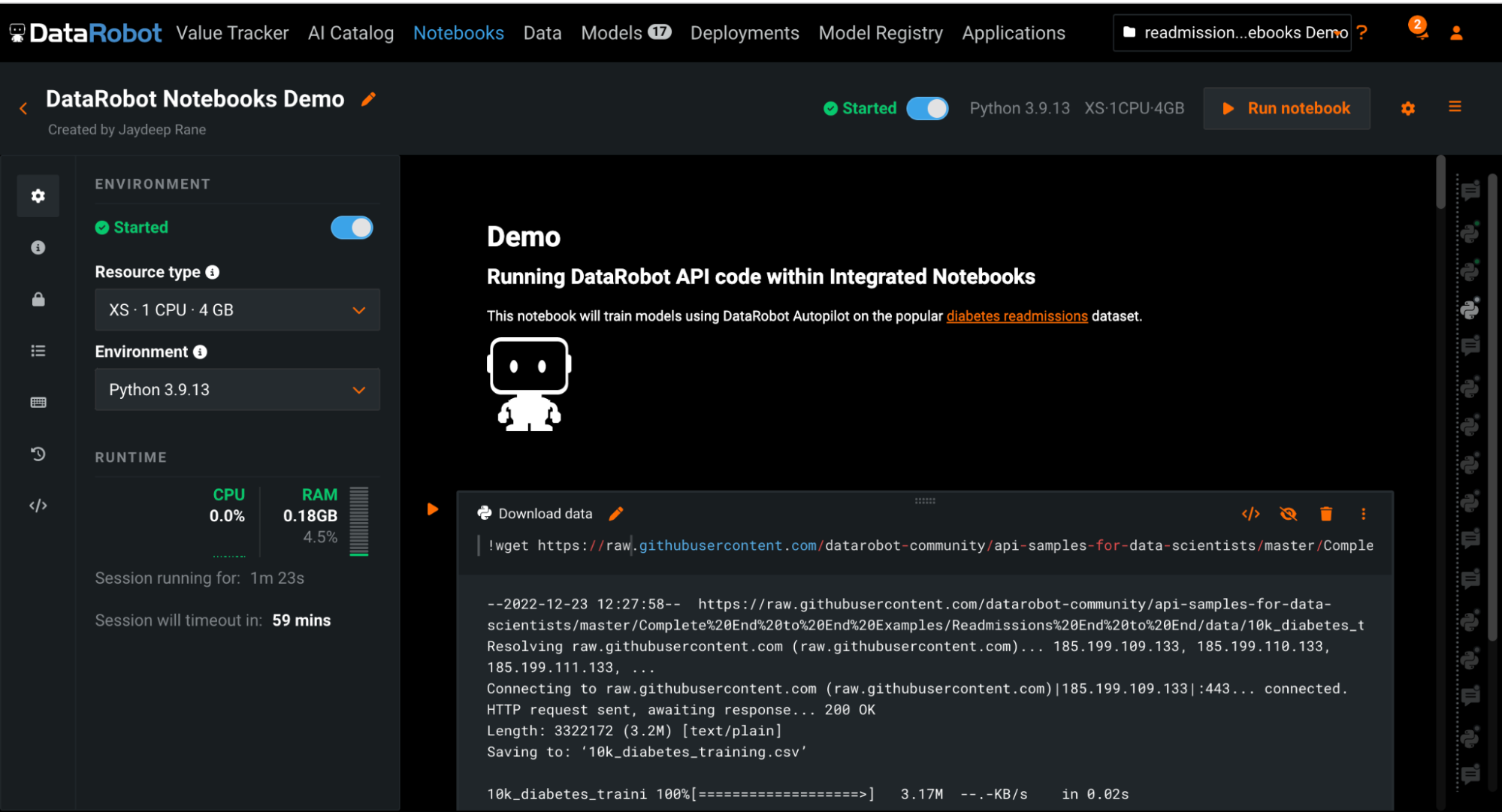Click the code bracket icon in sidebar
Viewport: 1502px width, 812px height.
click(x=38, y=505)
